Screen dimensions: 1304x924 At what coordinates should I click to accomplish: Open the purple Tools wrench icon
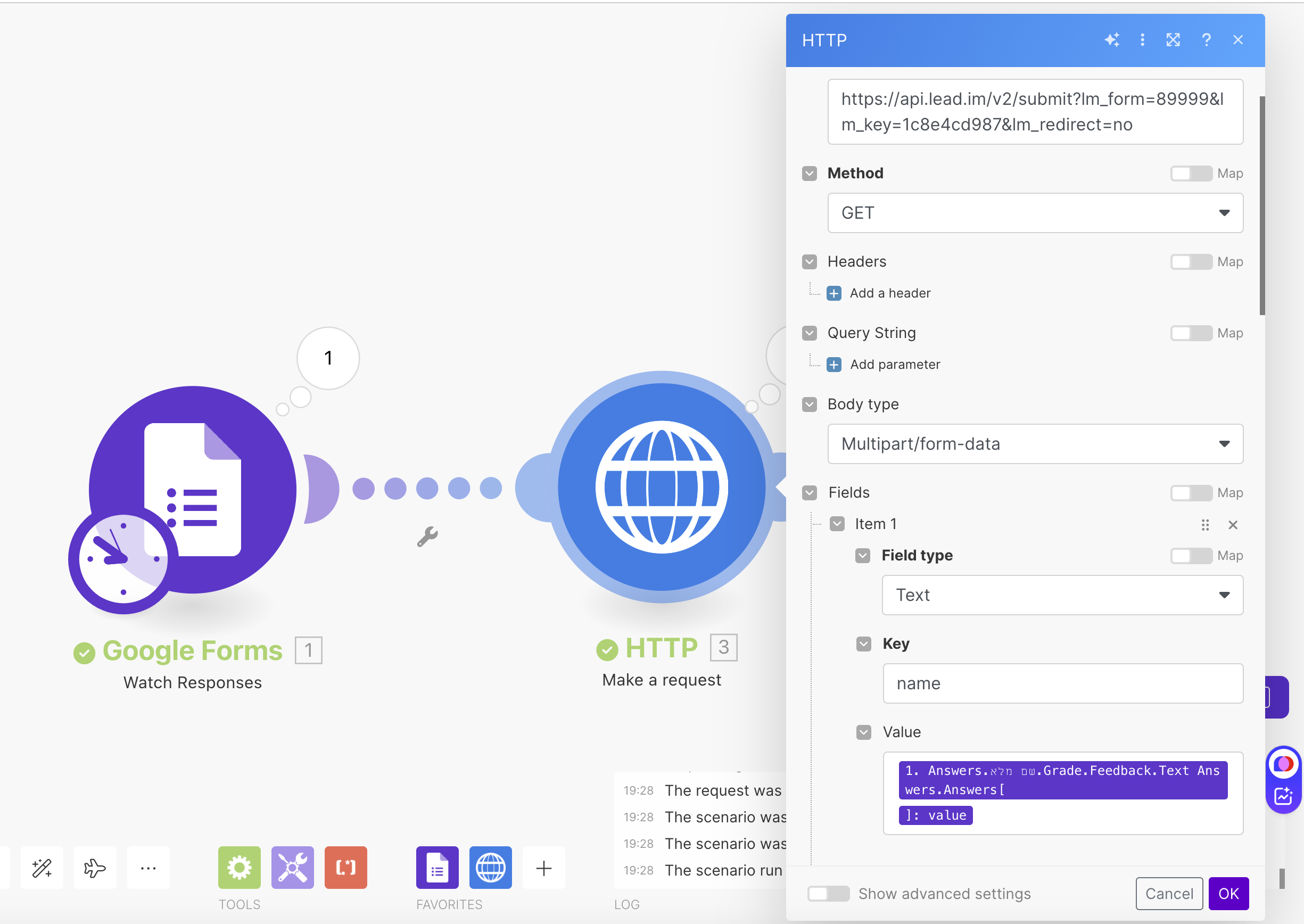pos(292,867)
